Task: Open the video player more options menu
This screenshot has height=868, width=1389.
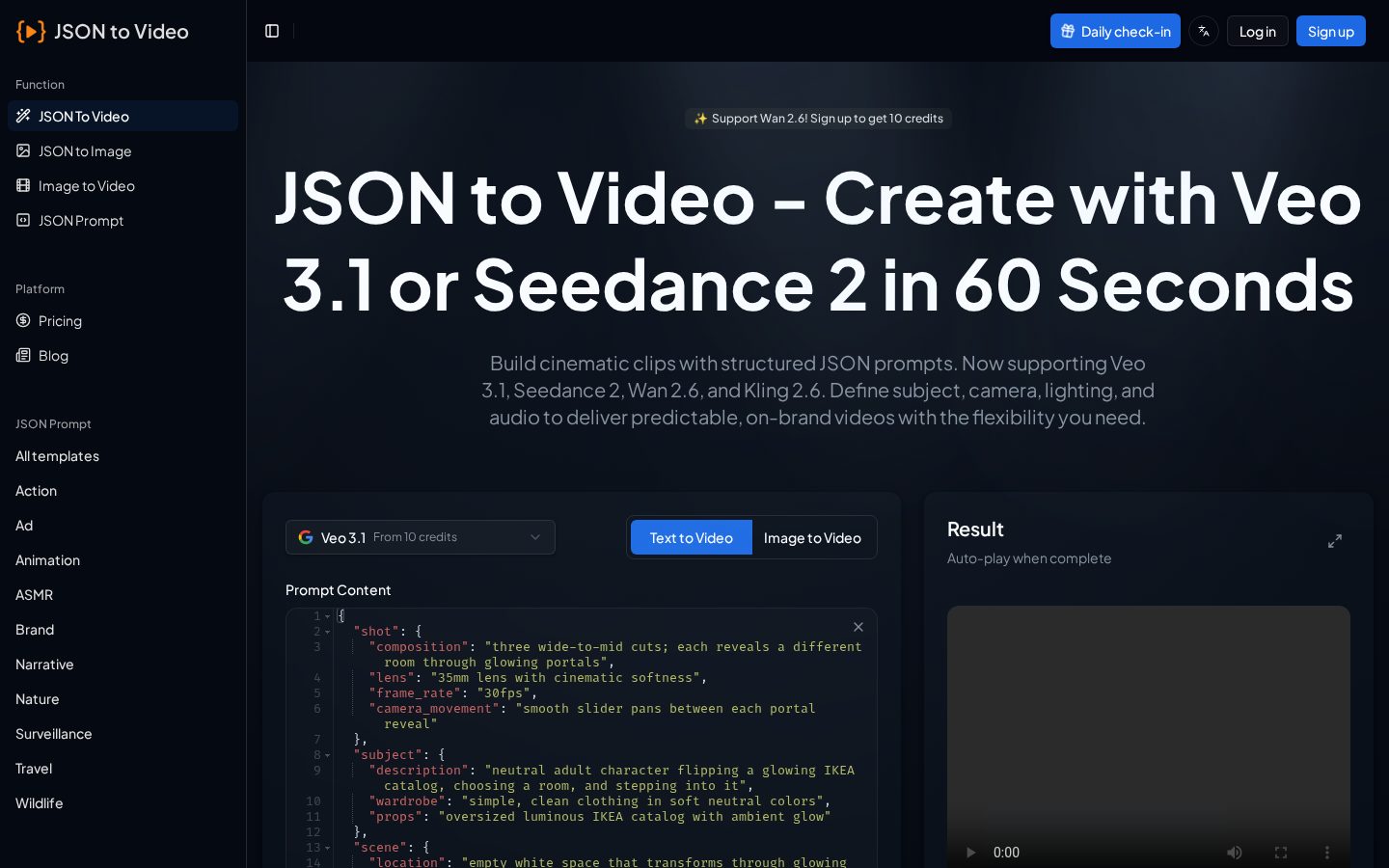Action: point(1327,852)
